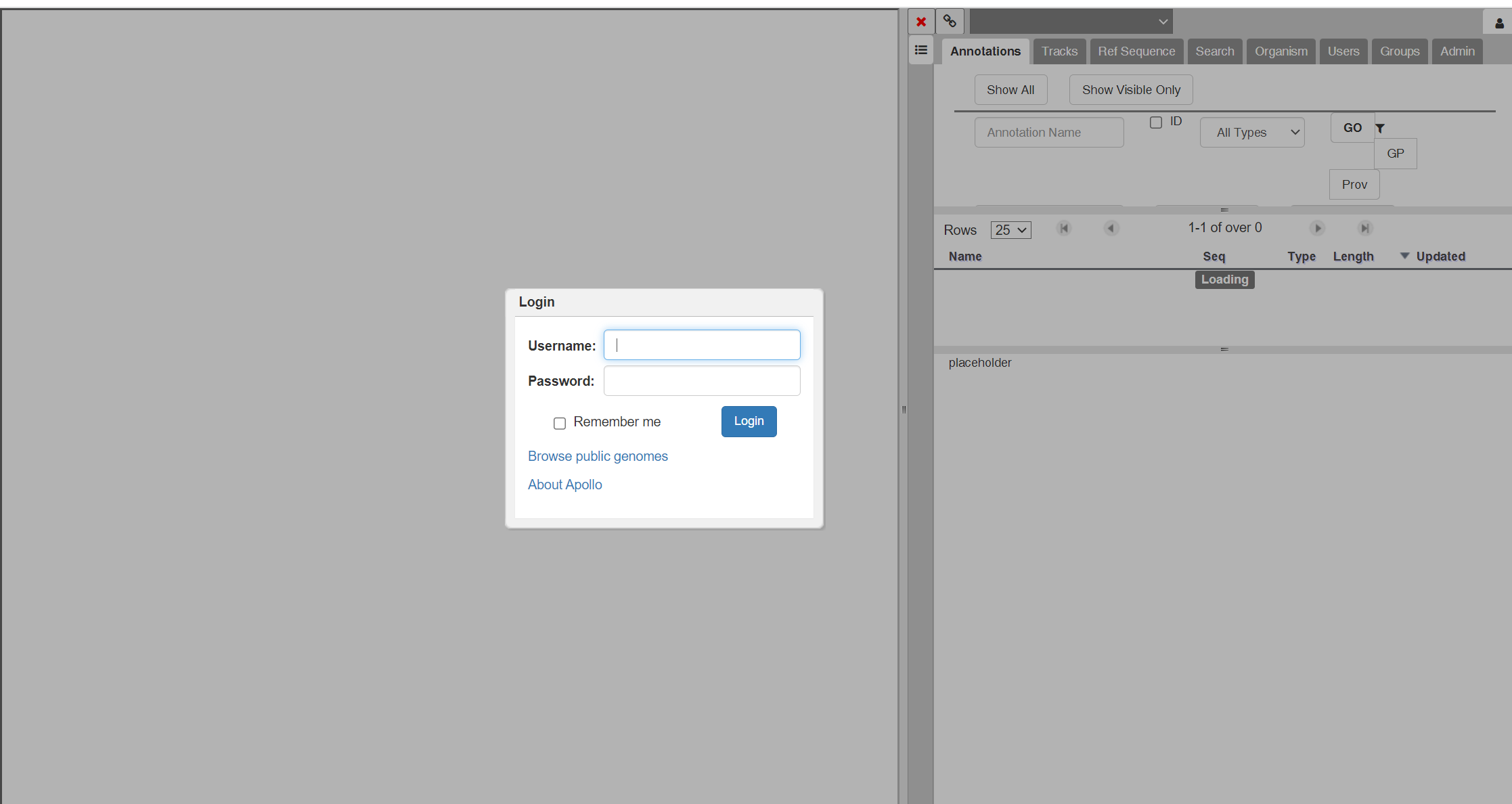The image size is (1512, 804).
Task: Click the chain link icon in toolbar
Action: (x=950, y=22)
